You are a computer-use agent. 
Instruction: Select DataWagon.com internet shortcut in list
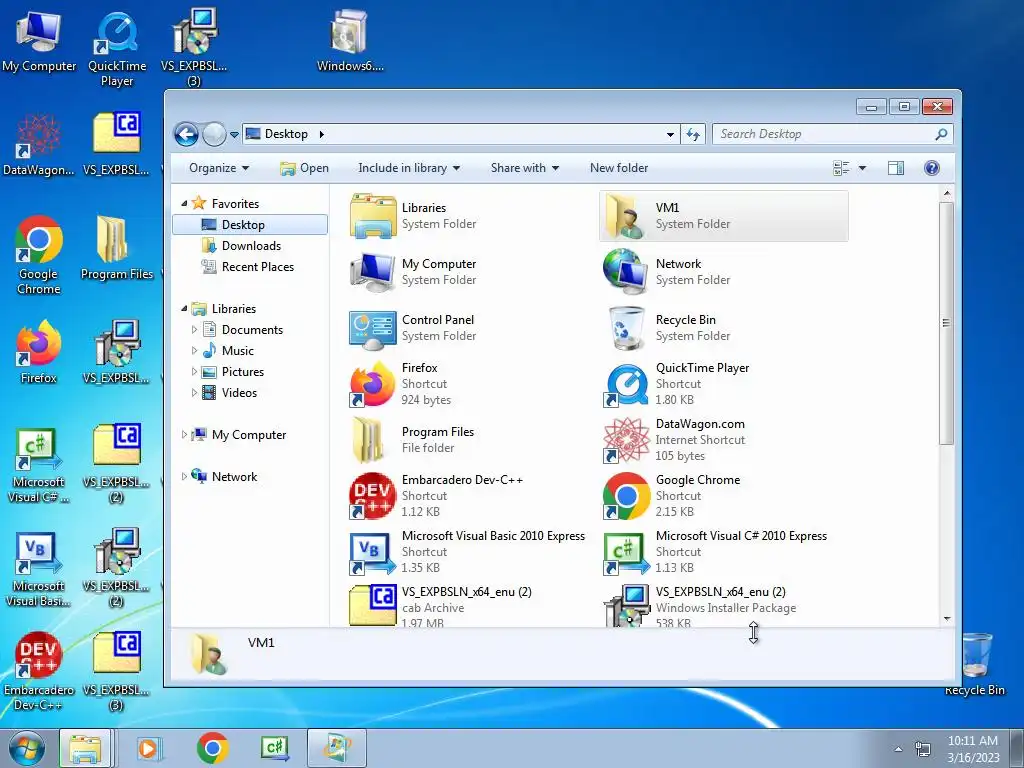click(625, 440)
